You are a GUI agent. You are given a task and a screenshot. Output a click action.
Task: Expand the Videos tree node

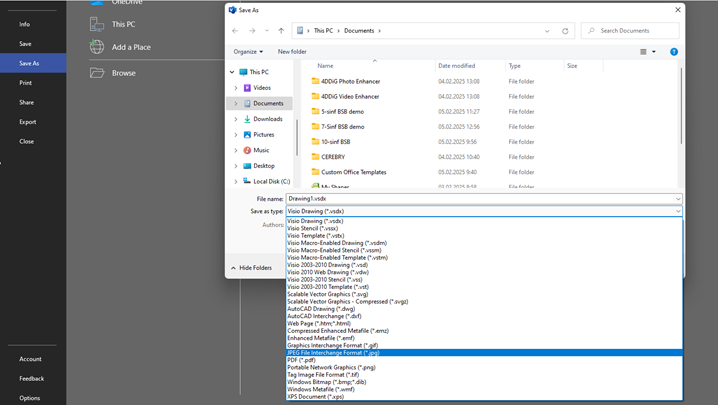point(236,88)
